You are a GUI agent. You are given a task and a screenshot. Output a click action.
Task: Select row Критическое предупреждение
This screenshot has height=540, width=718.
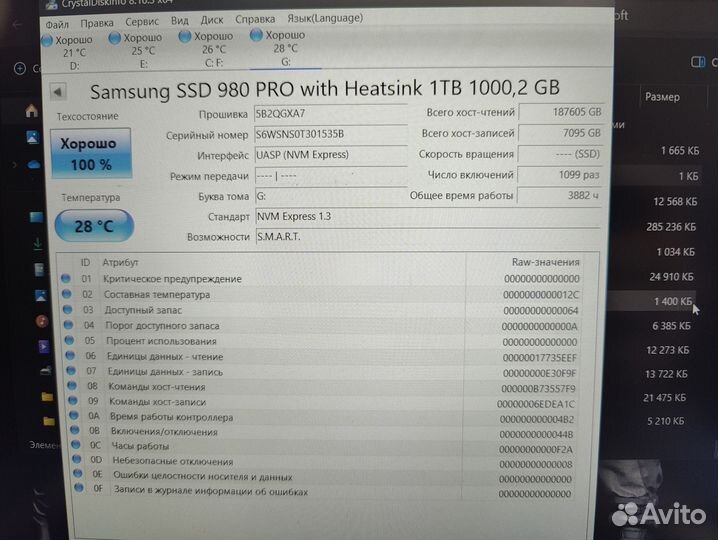coord(321,278)
